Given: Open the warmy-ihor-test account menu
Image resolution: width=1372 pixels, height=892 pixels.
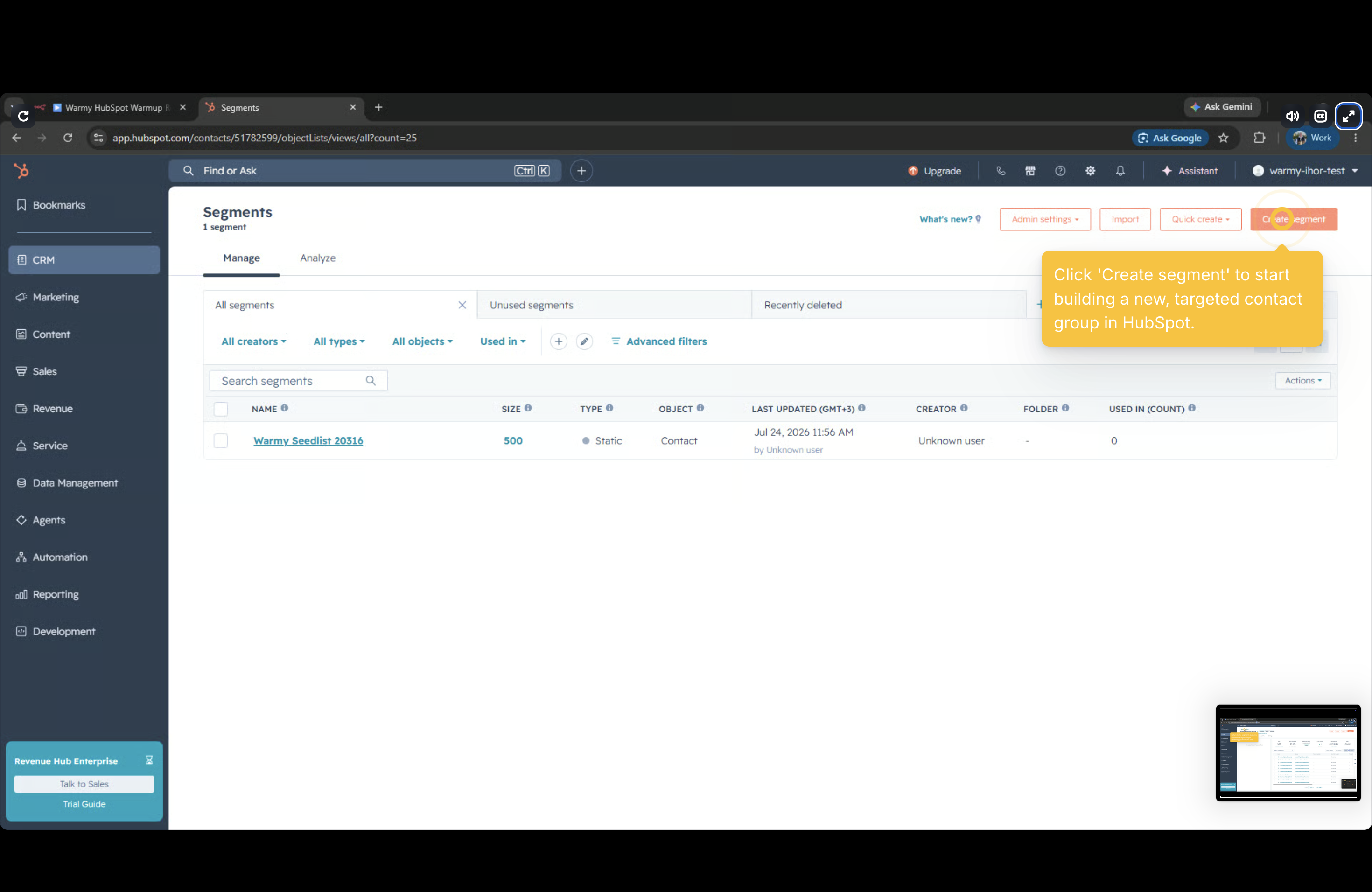Looking at the screenshot, I should point(1305,171).
